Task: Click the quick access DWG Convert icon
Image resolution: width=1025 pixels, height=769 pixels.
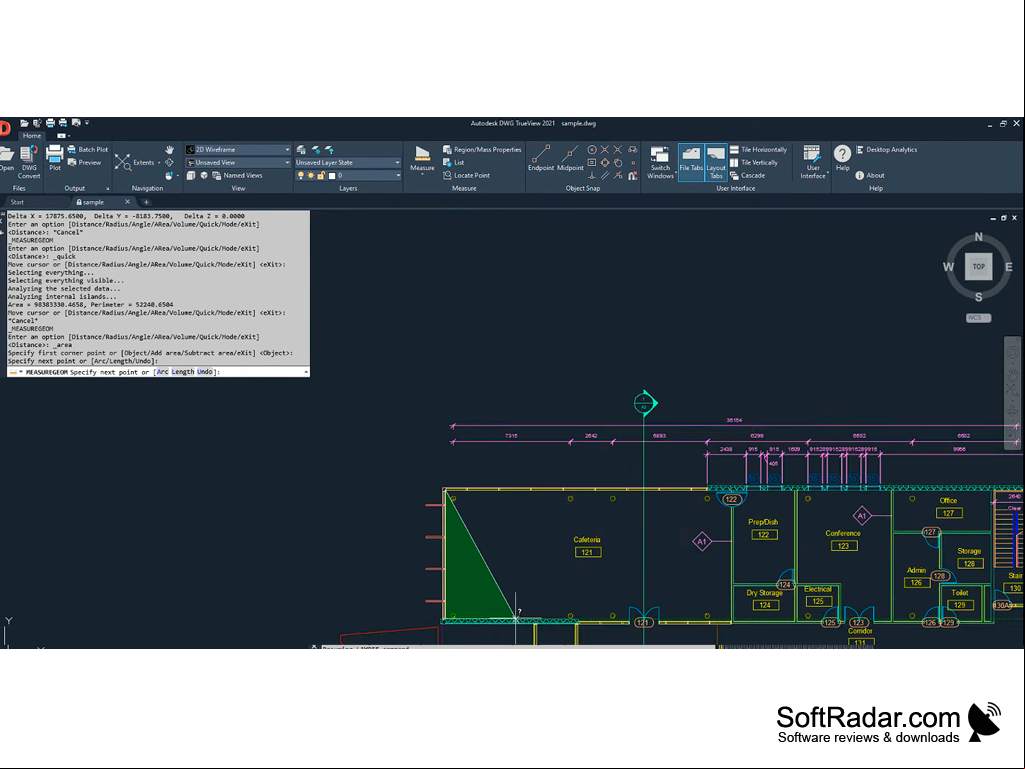Action: click(37, 123)
